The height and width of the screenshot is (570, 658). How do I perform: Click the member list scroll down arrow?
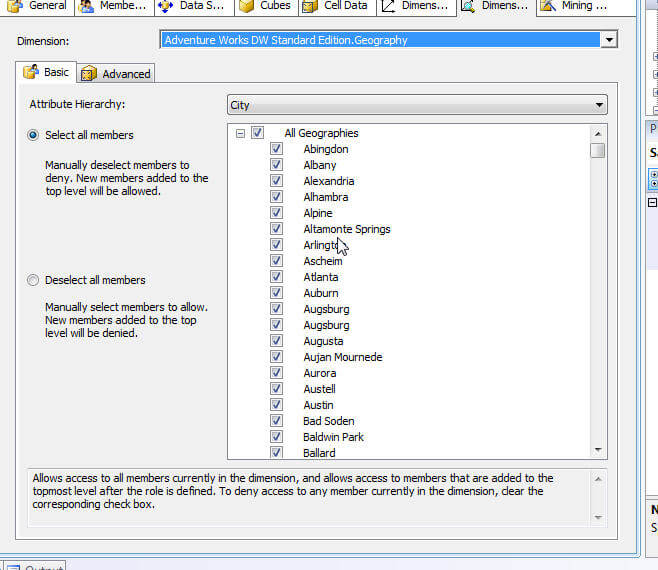tap(598, 451)
